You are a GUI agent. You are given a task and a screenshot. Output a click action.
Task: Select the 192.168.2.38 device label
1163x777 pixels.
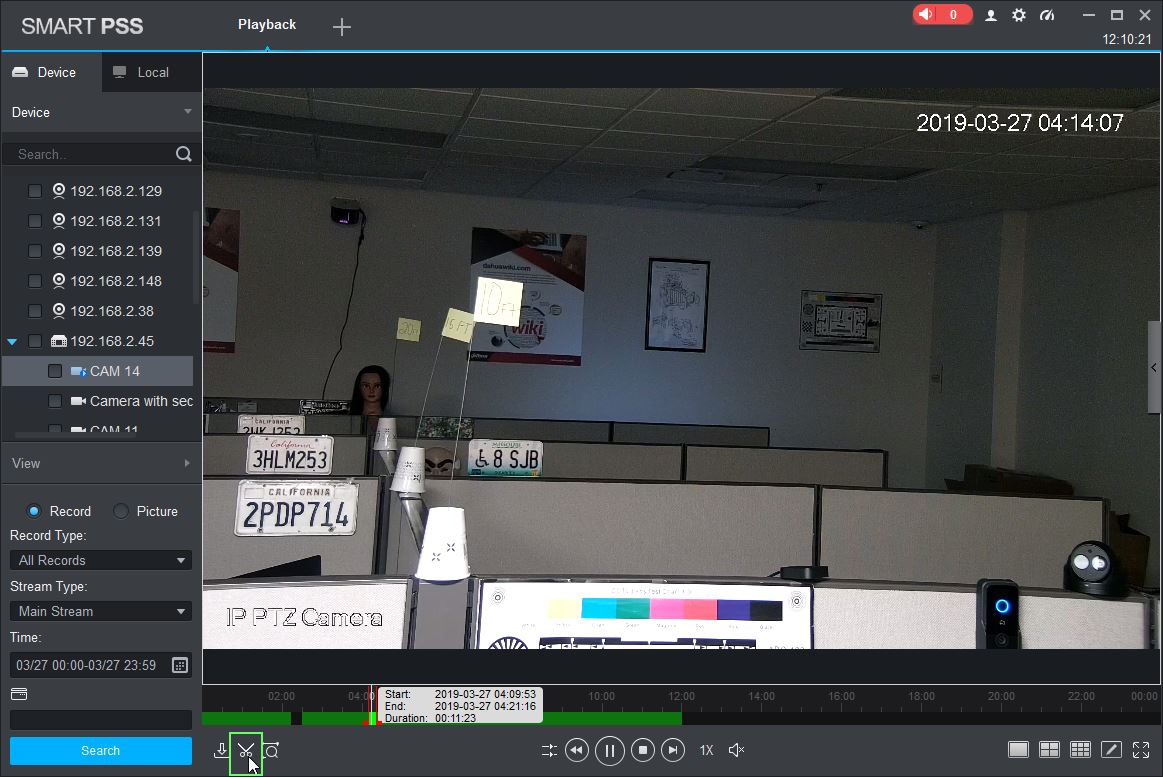[112, 311]
